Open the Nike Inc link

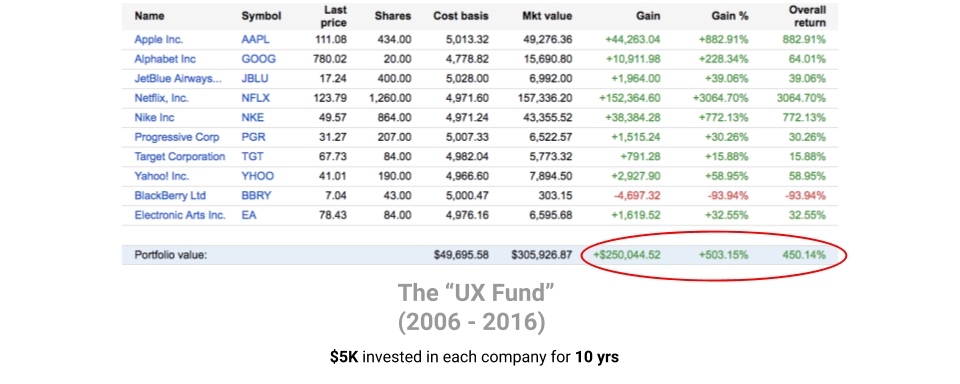pyautogui.click(x=155, y=118)
